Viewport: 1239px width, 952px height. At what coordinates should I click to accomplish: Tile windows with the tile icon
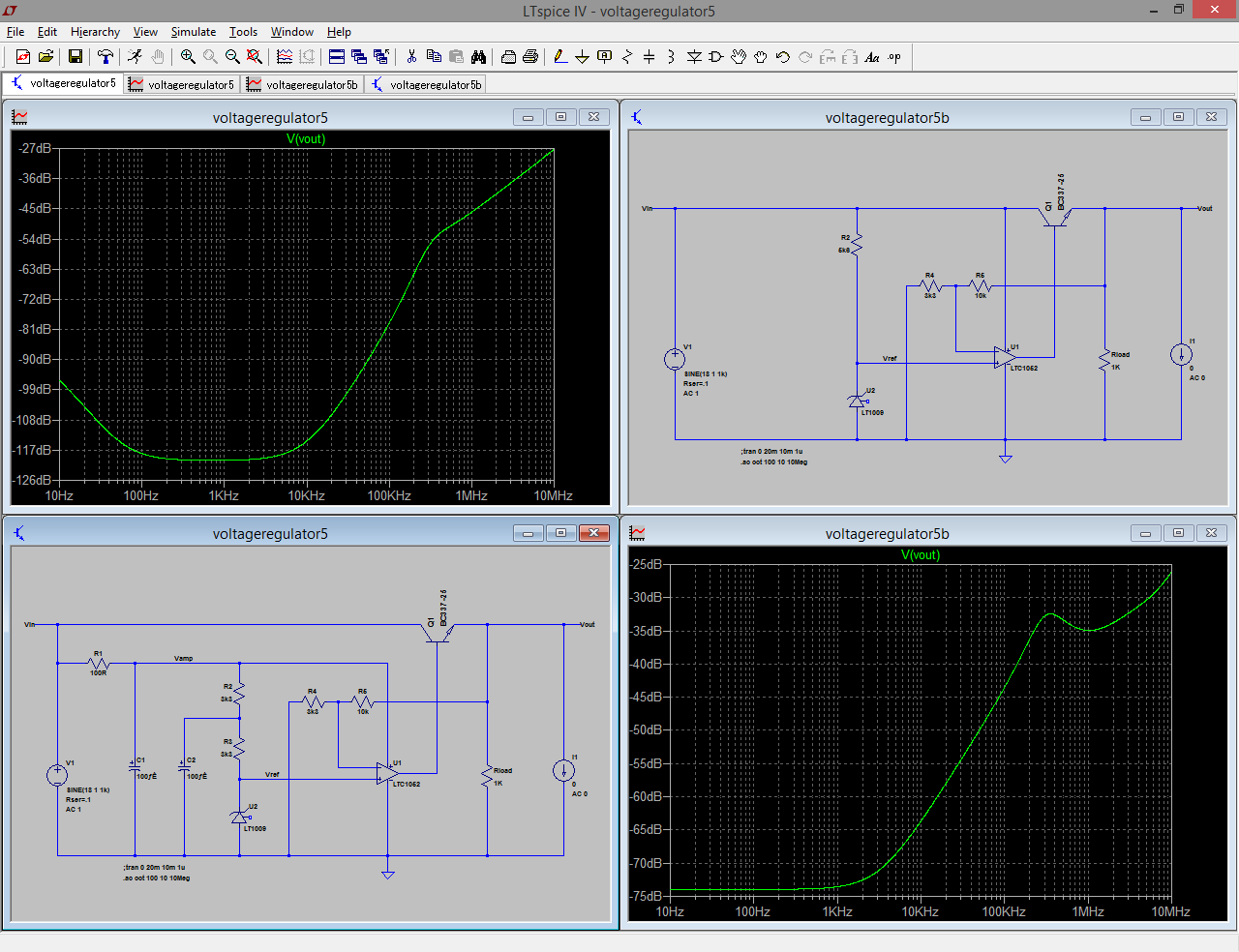pos(337,57)
